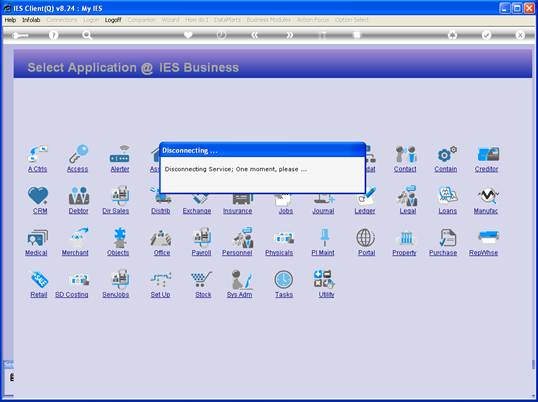
Task: Click the Disconnecting dialog title bar
Action: click(262, 150)
